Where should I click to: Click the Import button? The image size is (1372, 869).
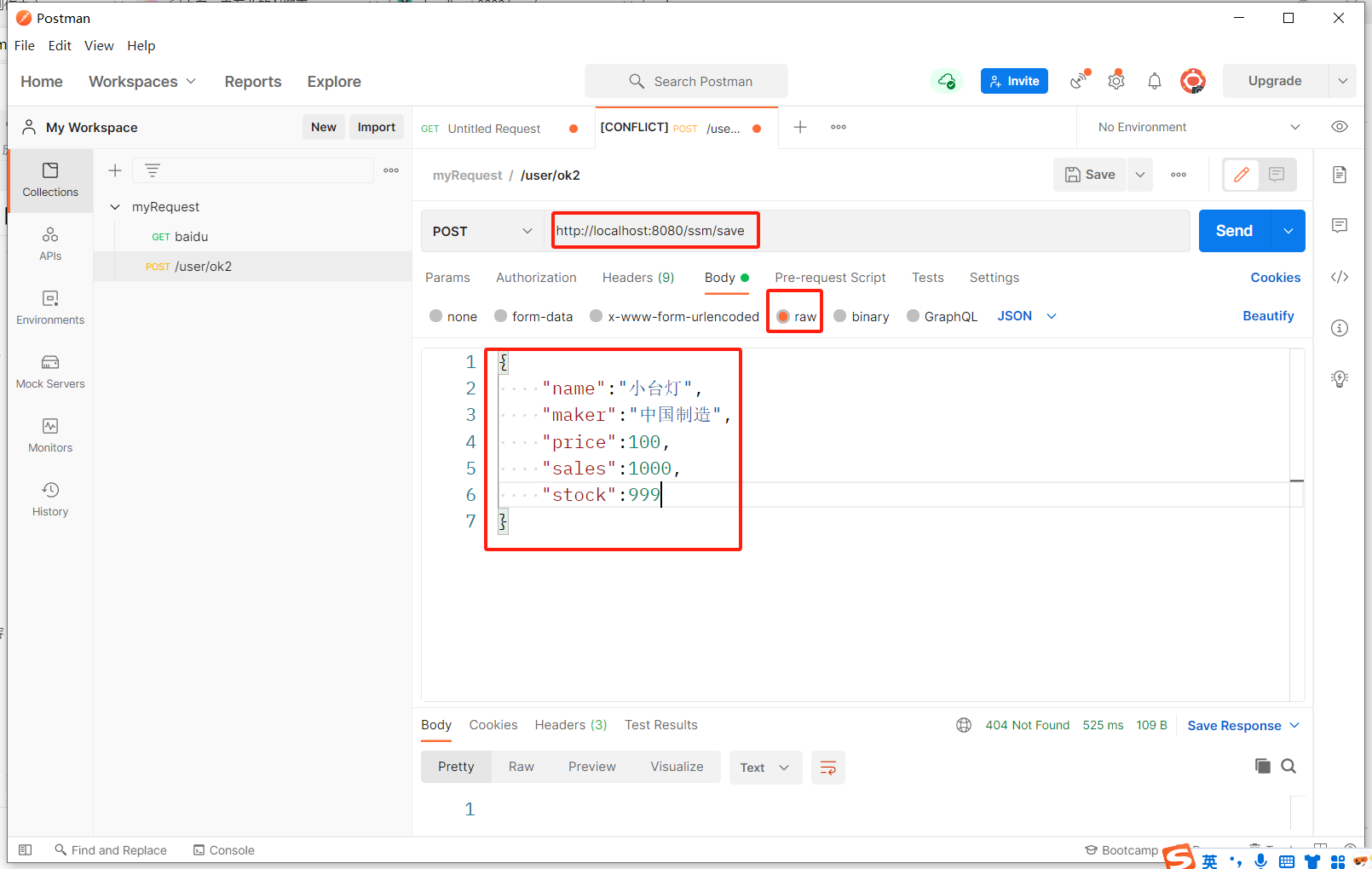pyautogui.click(x=376, y=127)
